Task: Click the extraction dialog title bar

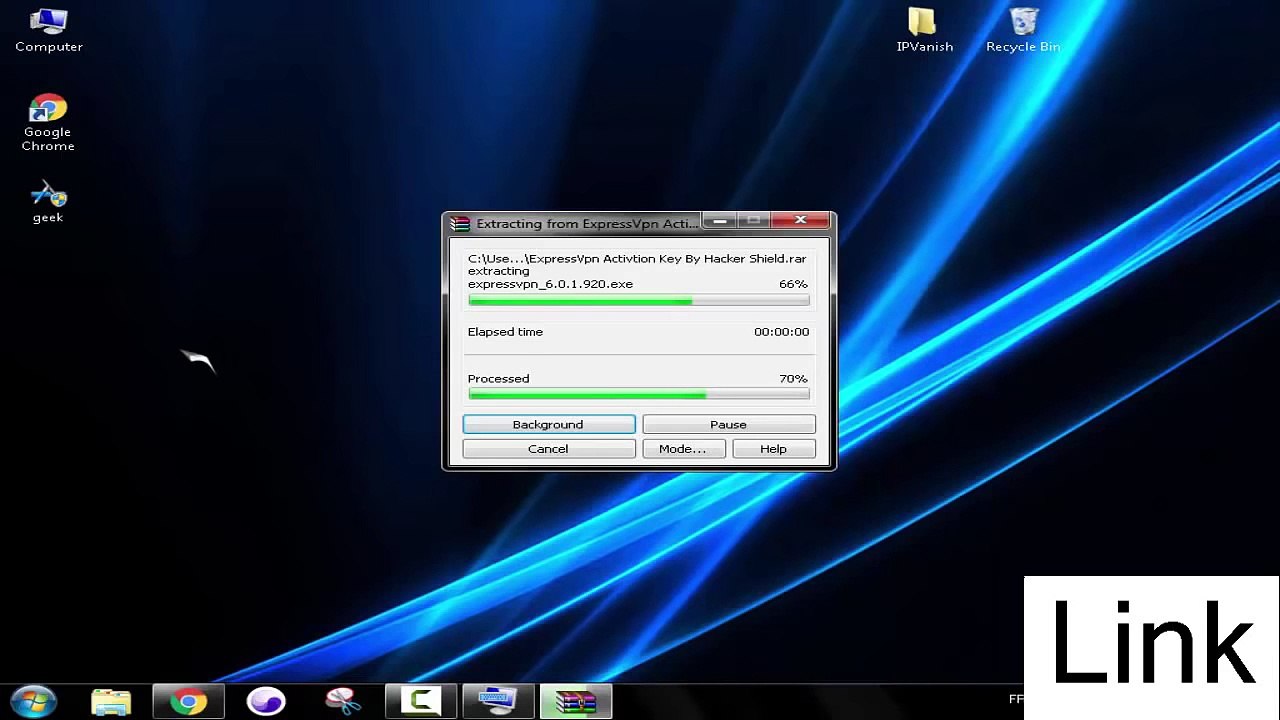Action: [x=587, y=224]
